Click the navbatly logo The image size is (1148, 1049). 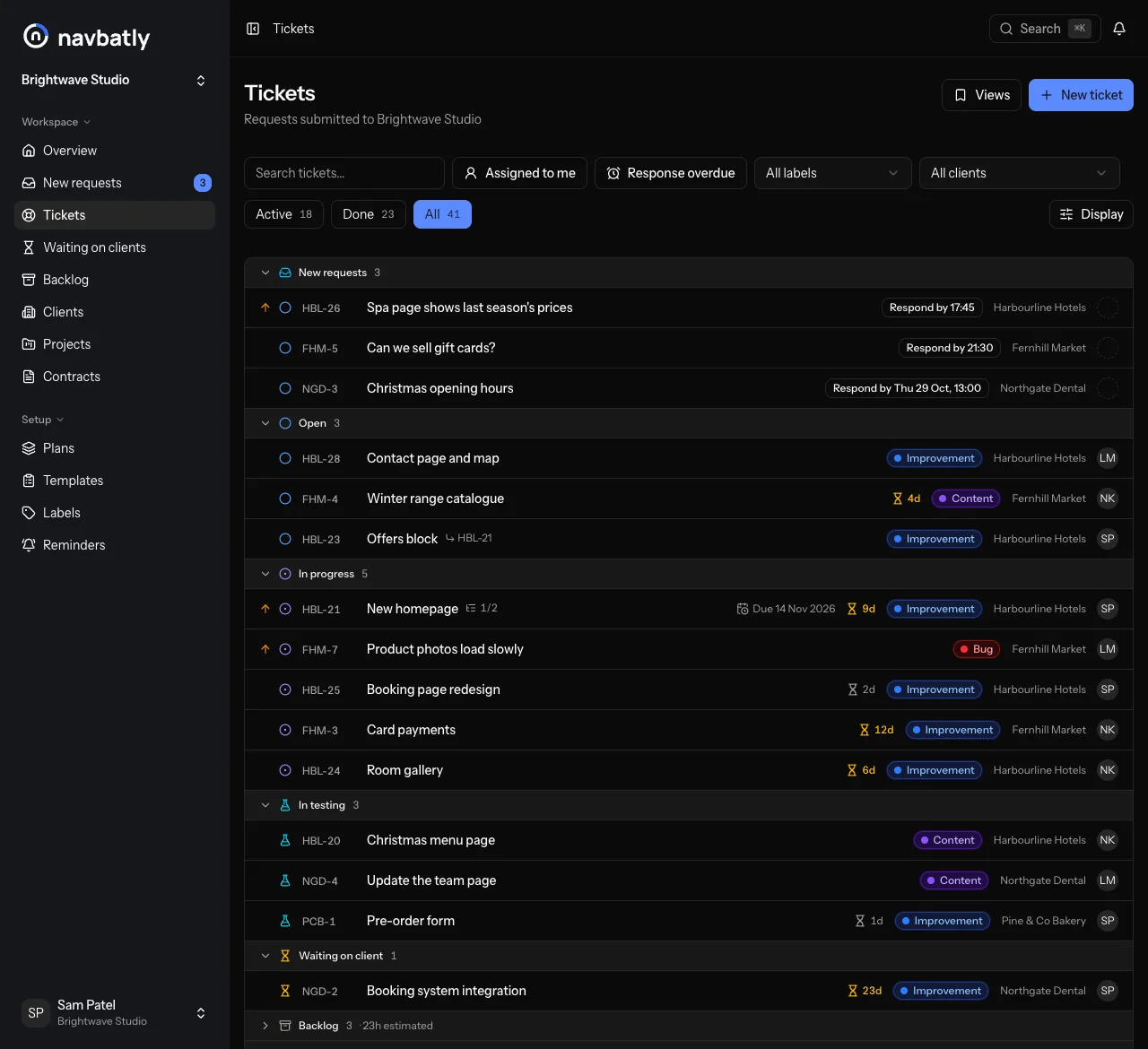point(86,37)
